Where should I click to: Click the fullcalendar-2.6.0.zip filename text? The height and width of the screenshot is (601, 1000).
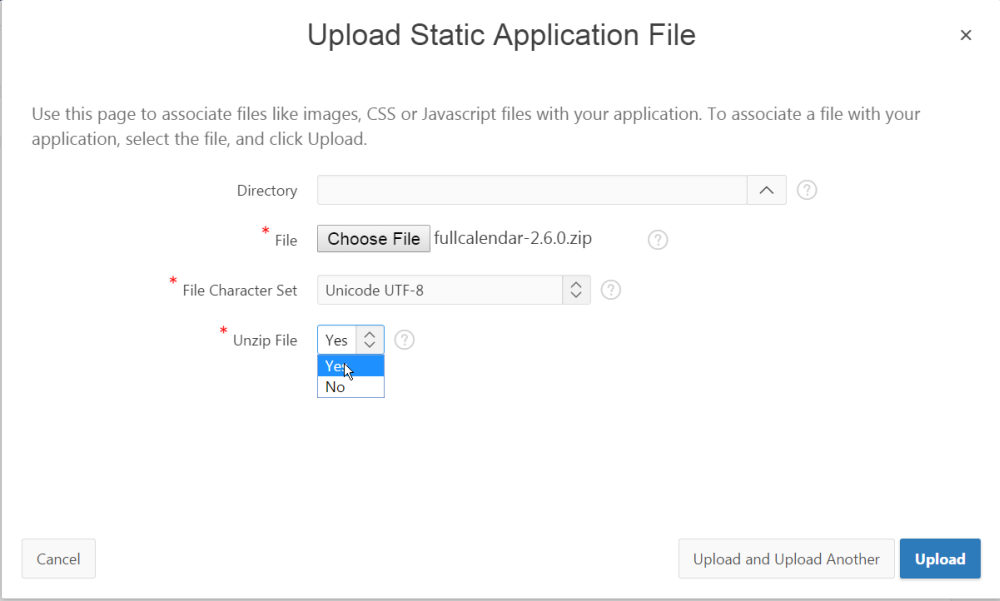click(514, 238)
